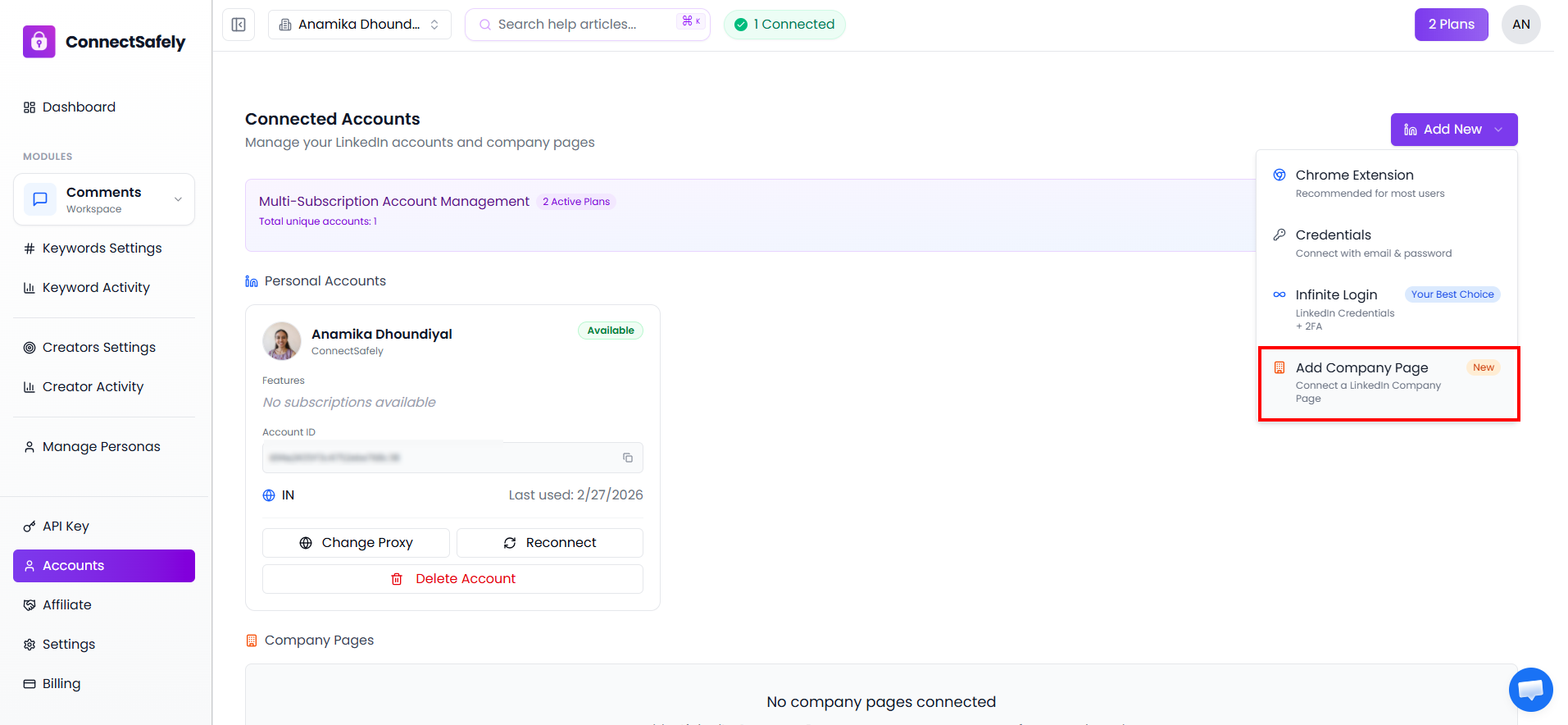
Task: Click the chat support bubble icon
Action: (1530, 690)
